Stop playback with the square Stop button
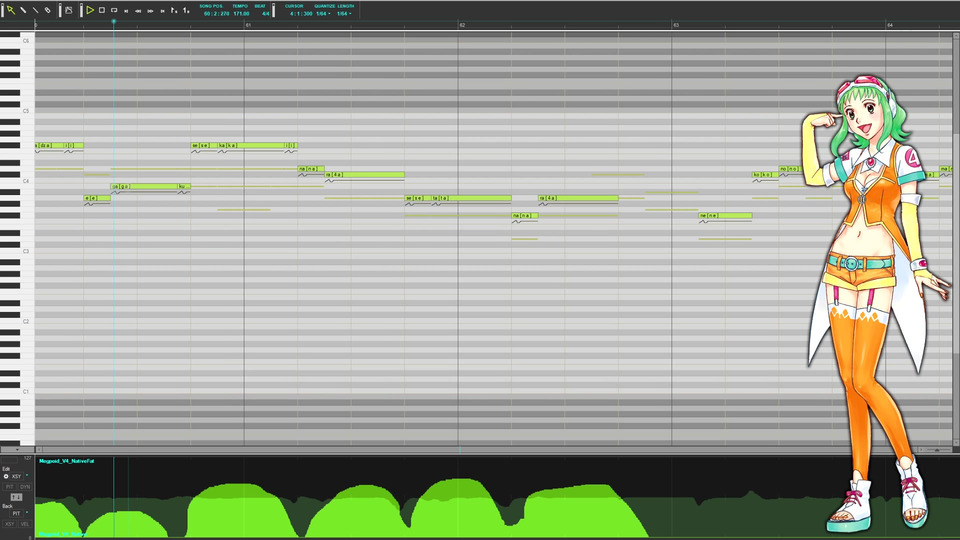The width and height of the screenshot is (960, 540). 102,10
